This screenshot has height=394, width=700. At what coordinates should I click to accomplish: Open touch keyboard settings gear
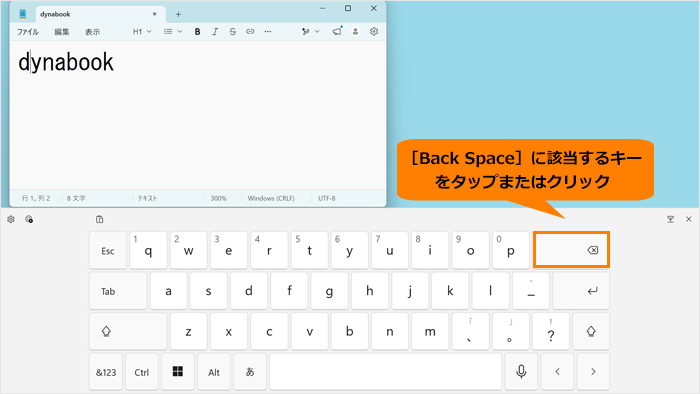click(x=11, y=219)
